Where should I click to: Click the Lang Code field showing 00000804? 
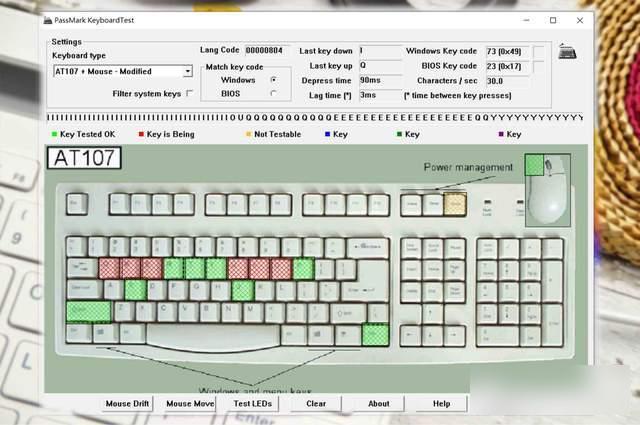tap(267, 50)
